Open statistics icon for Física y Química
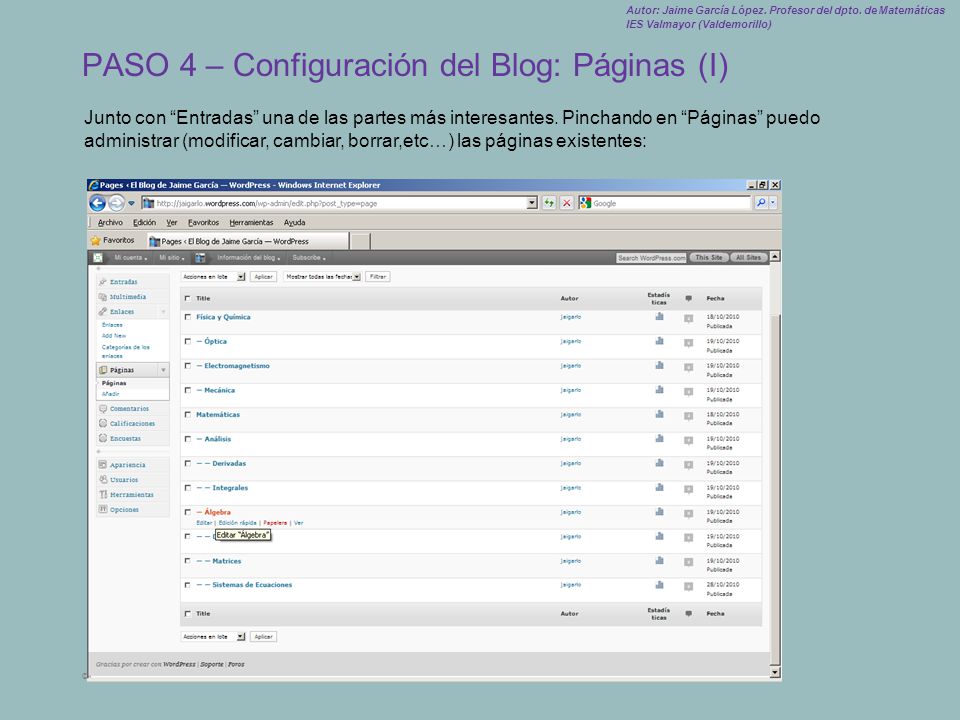 [659, 317]
